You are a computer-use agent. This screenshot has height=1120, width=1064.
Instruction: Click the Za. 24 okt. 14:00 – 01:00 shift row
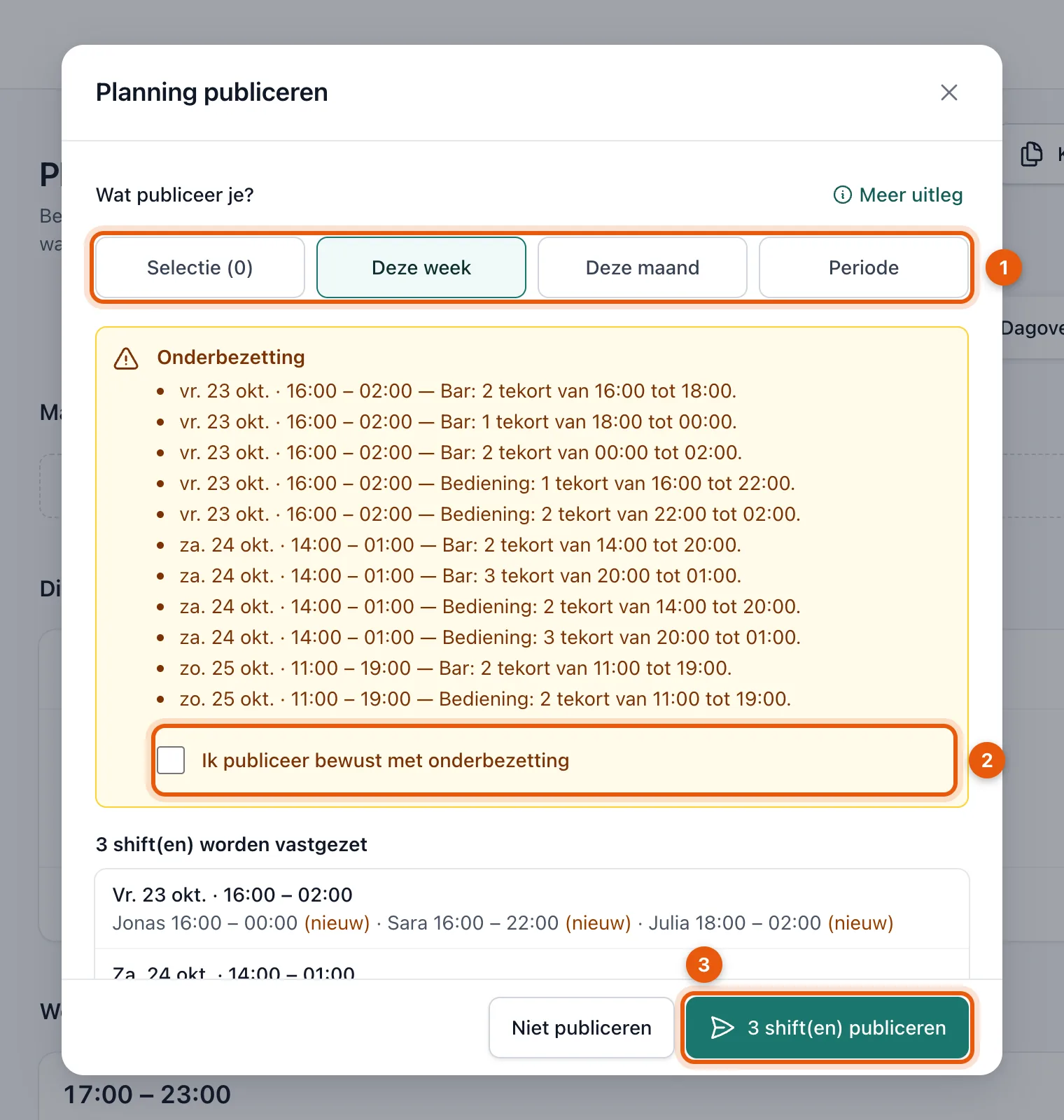click(x=532, y=965)
